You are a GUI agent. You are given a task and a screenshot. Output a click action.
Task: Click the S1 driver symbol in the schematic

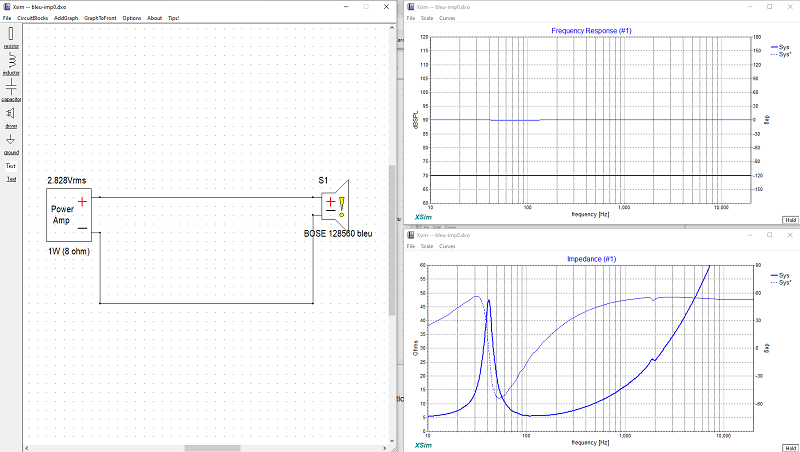click(x=335, y=206)
